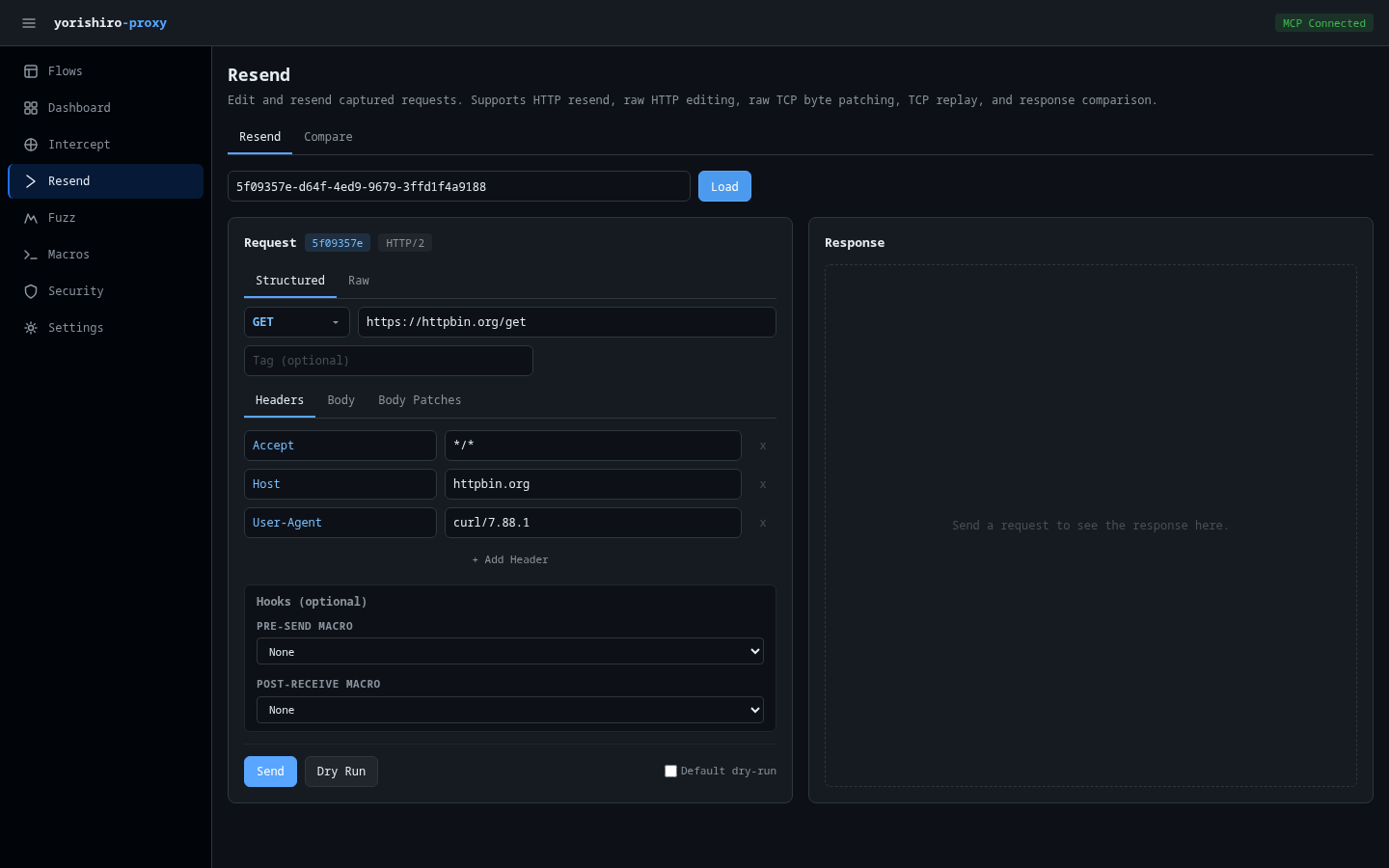Remove the Accept header row
This screenshot has height=868, width=1389.
click(762, 446)
